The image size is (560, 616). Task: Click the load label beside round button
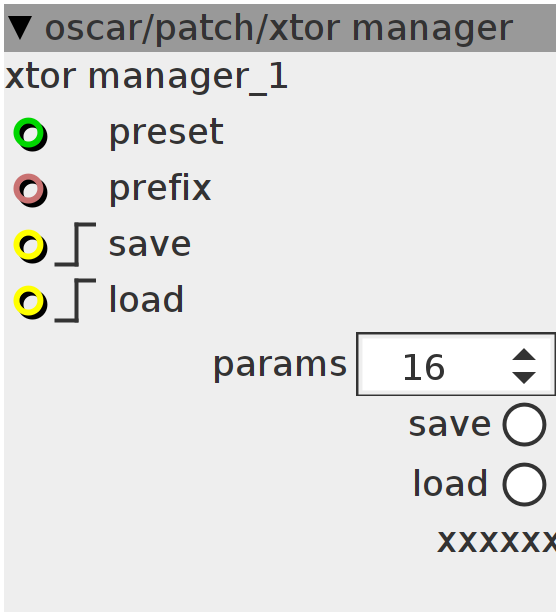[x=450, y=483]
